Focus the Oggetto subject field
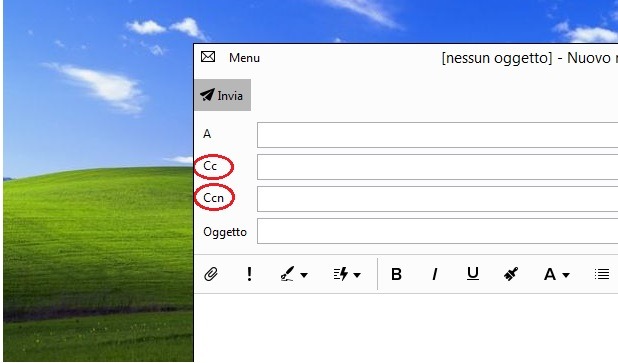This screenshot has width=618, height=363. pos(437,231)
